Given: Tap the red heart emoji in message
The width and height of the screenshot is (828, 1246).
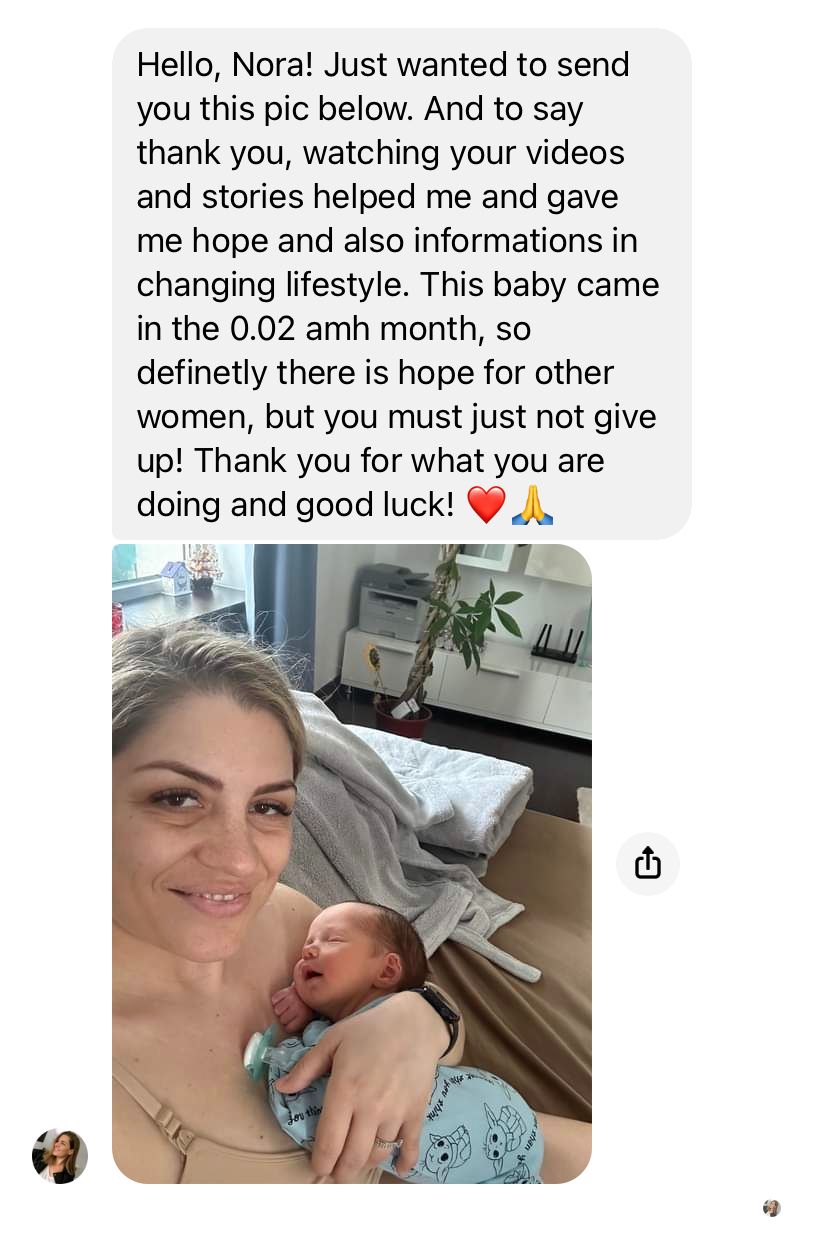Looking at the screenshot, I should click(x=487, y=505).
